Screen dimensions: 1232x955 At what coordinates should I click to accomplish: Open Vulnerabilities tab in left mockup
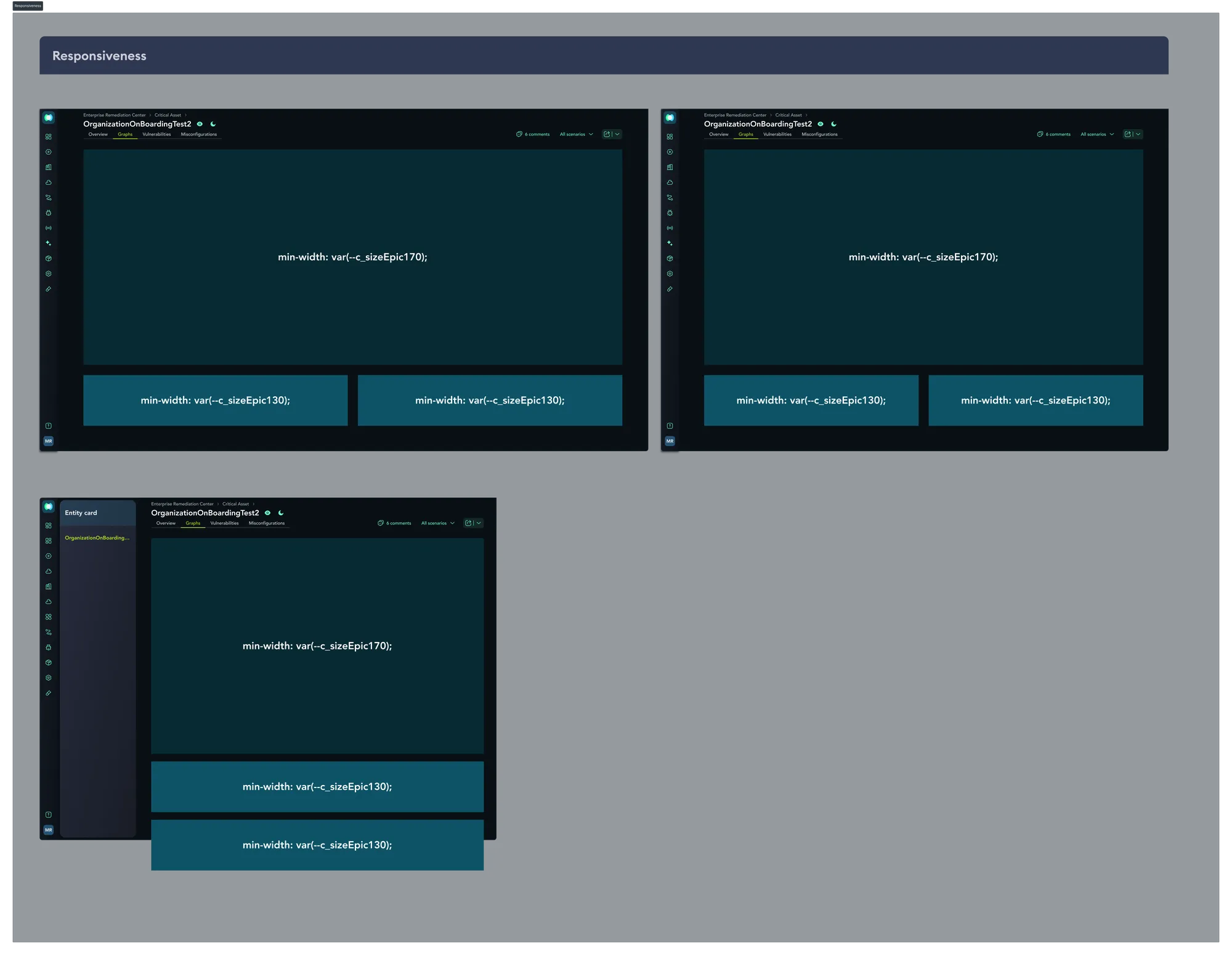click(x=156, y=134)
